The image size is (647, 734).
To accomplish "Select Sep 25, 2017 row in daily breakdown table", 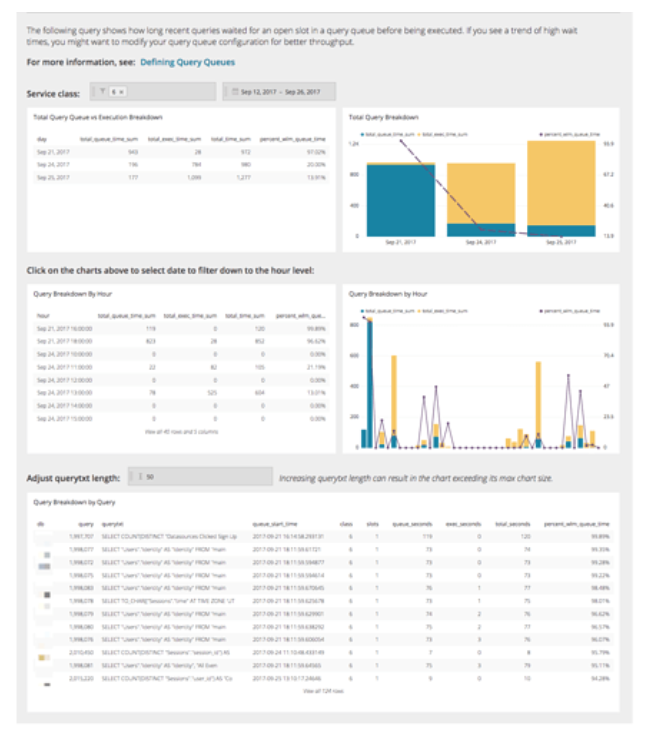I will (x=181, y=177).
